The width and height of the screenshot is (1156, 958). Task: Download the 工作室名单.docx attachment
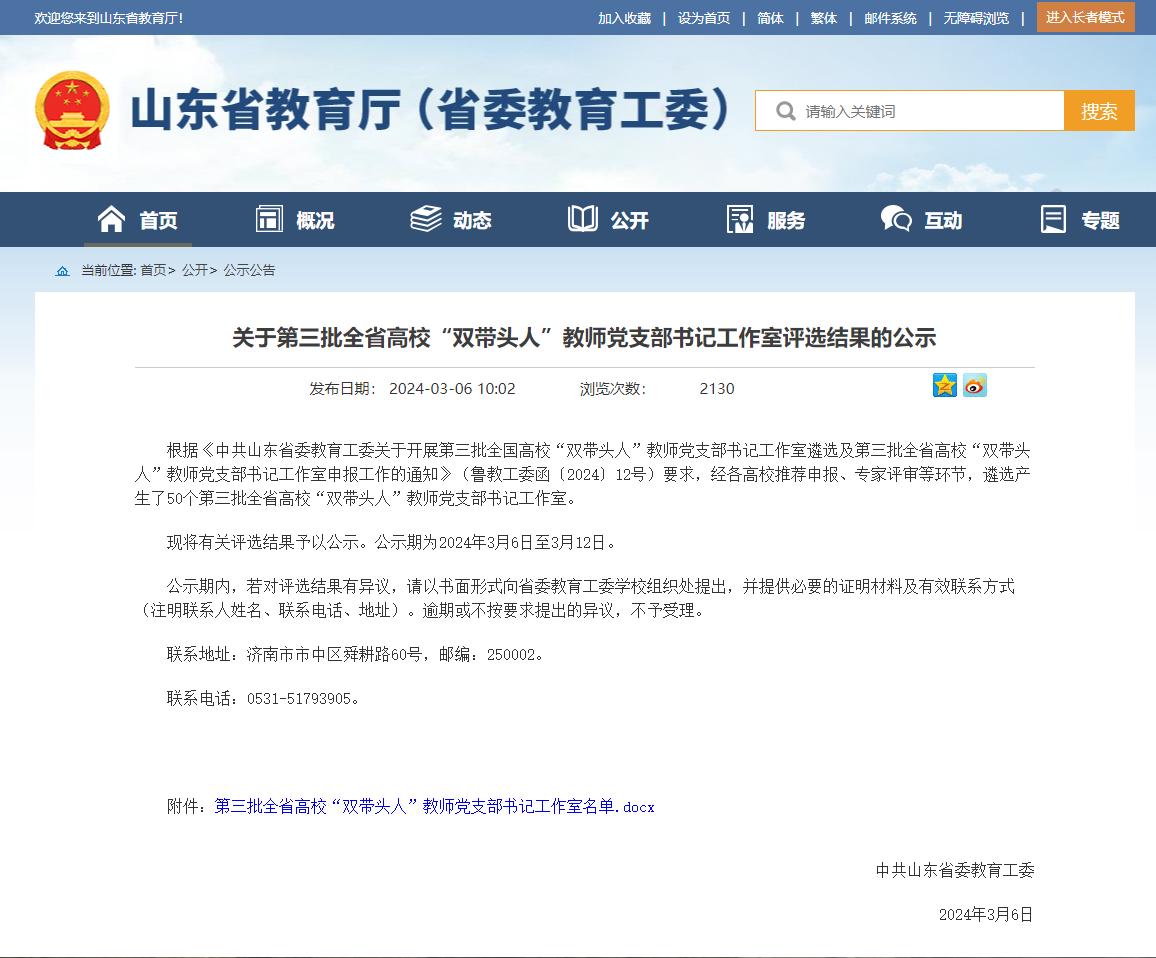434,806
